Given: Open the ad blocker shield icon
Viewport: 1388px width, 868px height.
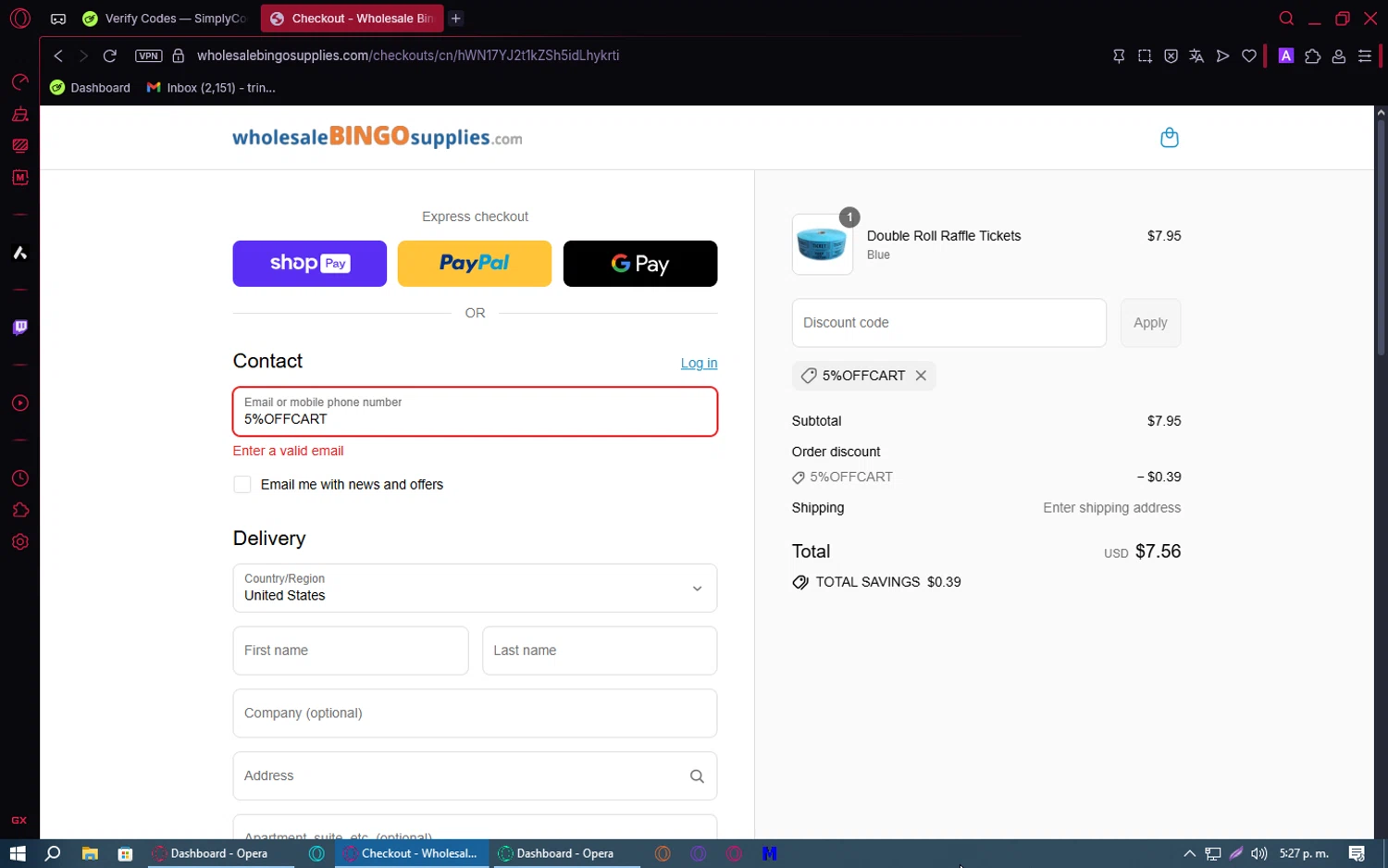Looking at the screenshot, I should tap(1171, 56).
